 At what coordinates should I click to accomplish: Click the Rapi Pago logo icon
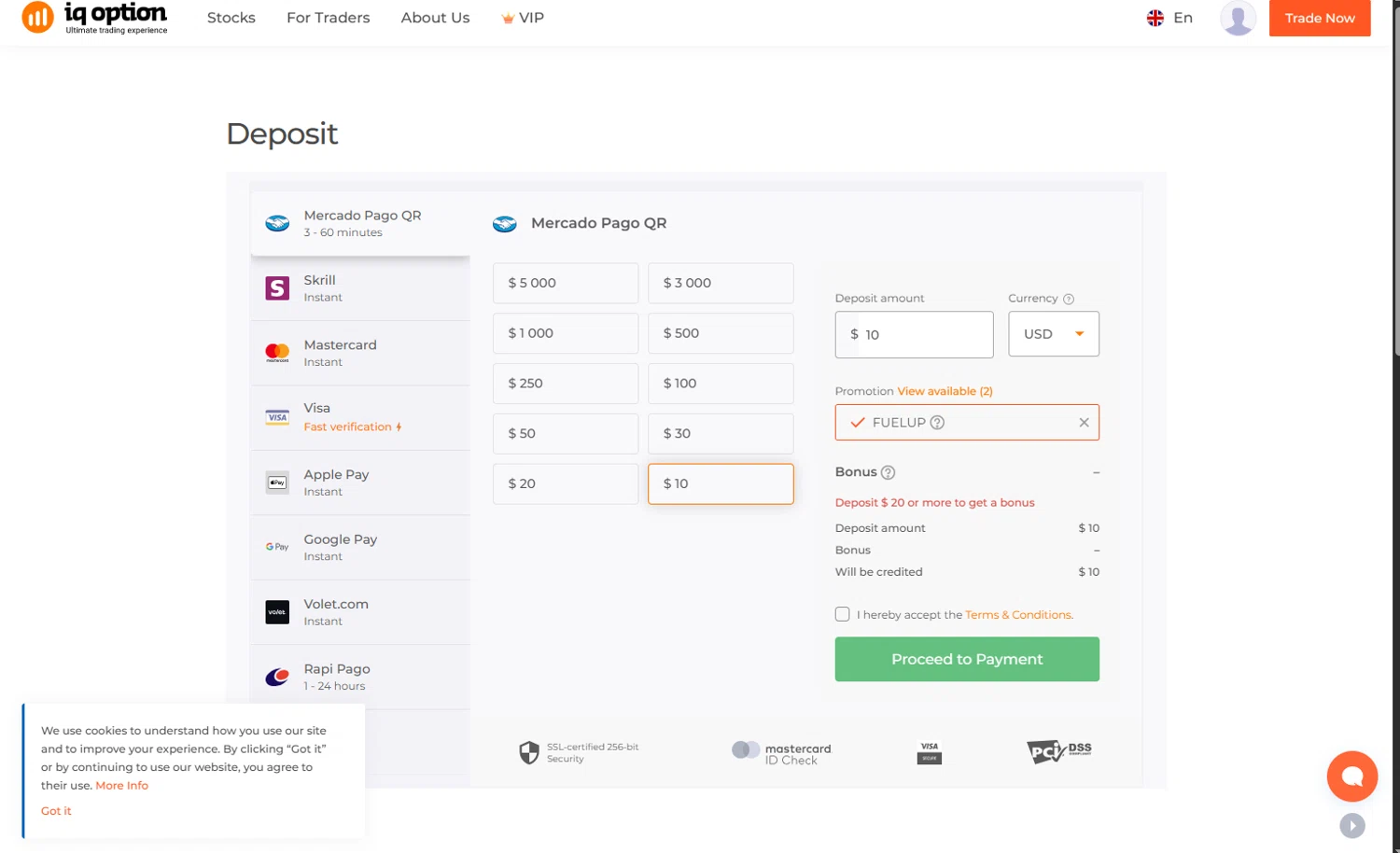[x=277, y=677]
